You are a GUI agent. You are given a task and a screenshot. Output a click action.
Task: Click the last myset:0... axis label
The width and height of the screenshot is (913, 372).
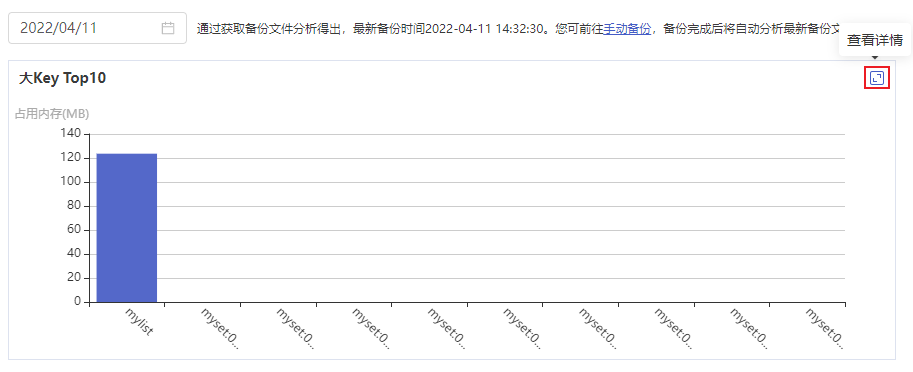[x=824, y=328]
